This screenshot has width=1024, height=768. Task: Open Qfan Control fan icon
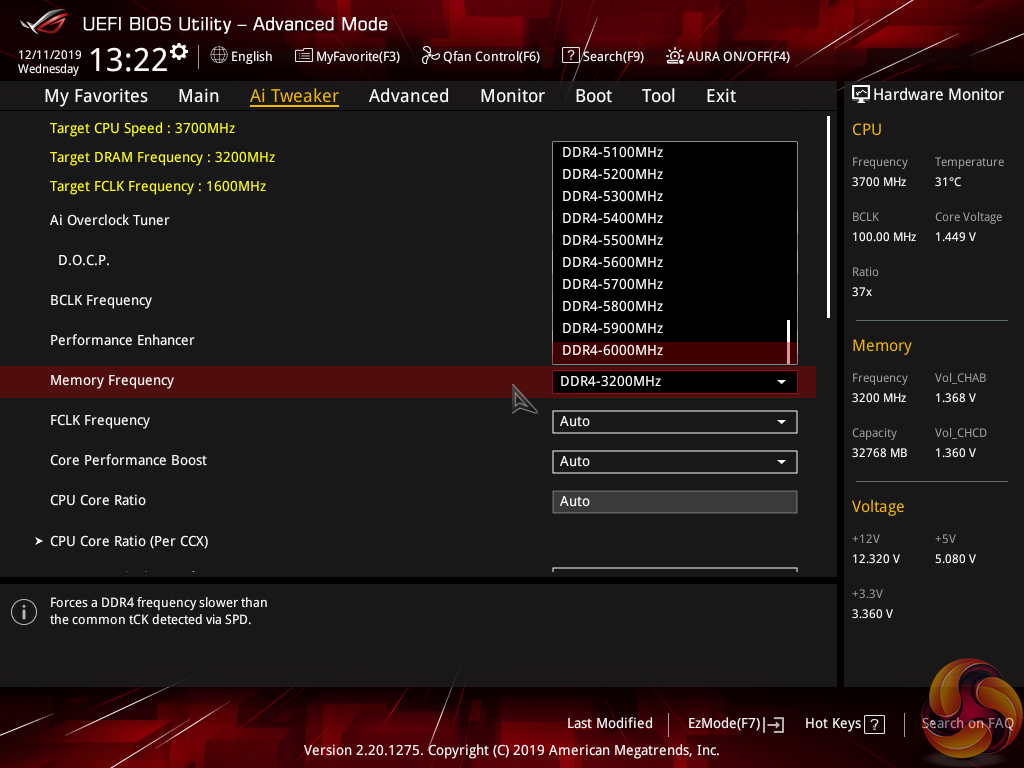click(x=430, y=56)
